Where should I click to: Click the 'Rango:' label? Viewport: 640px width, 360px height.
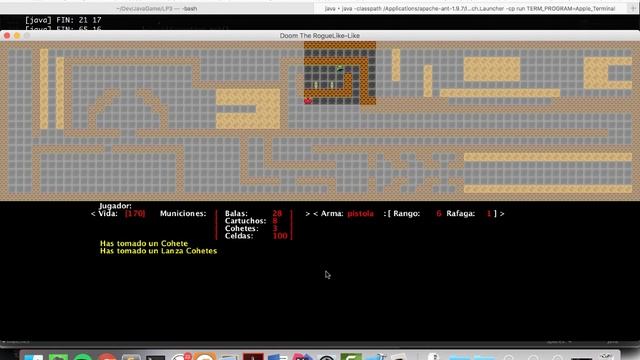(407, 213)
